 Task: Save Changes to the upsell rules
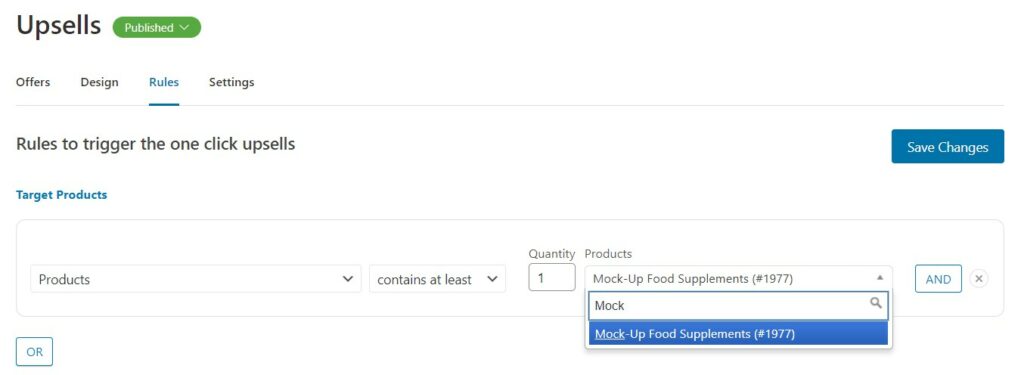947,146
